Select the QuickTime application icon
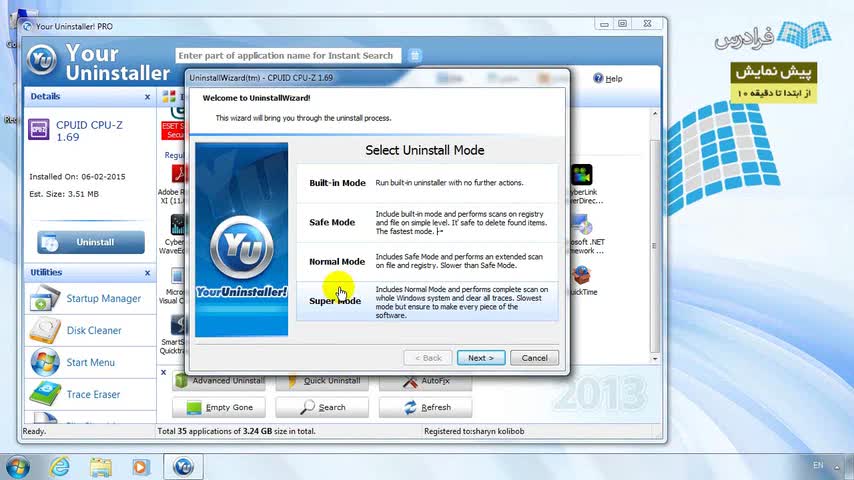This screenshot has height=480, width=854. tap(582, 276)
